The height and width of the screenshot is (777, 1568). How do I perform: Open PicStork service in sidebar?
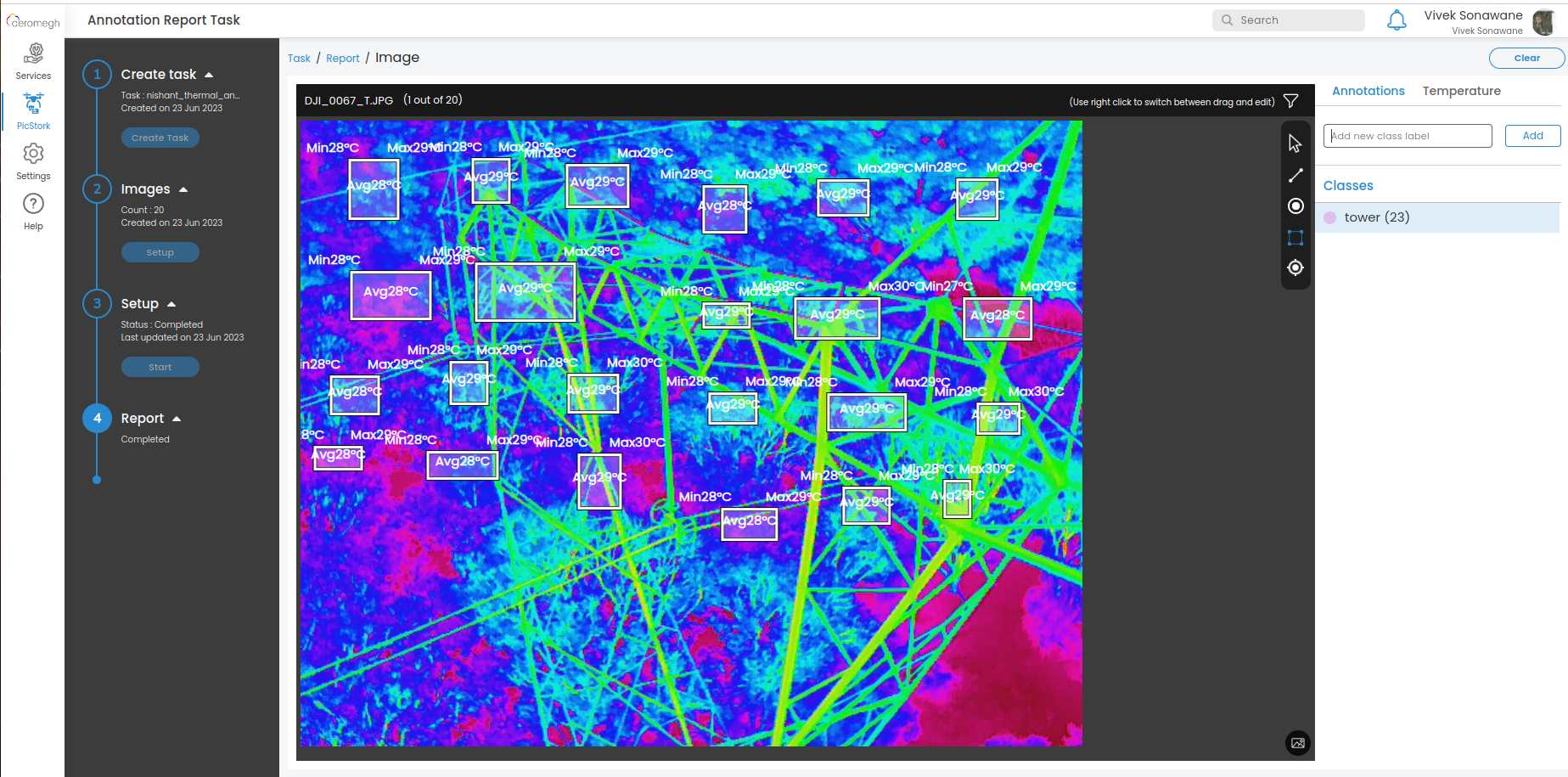(33, 111)
